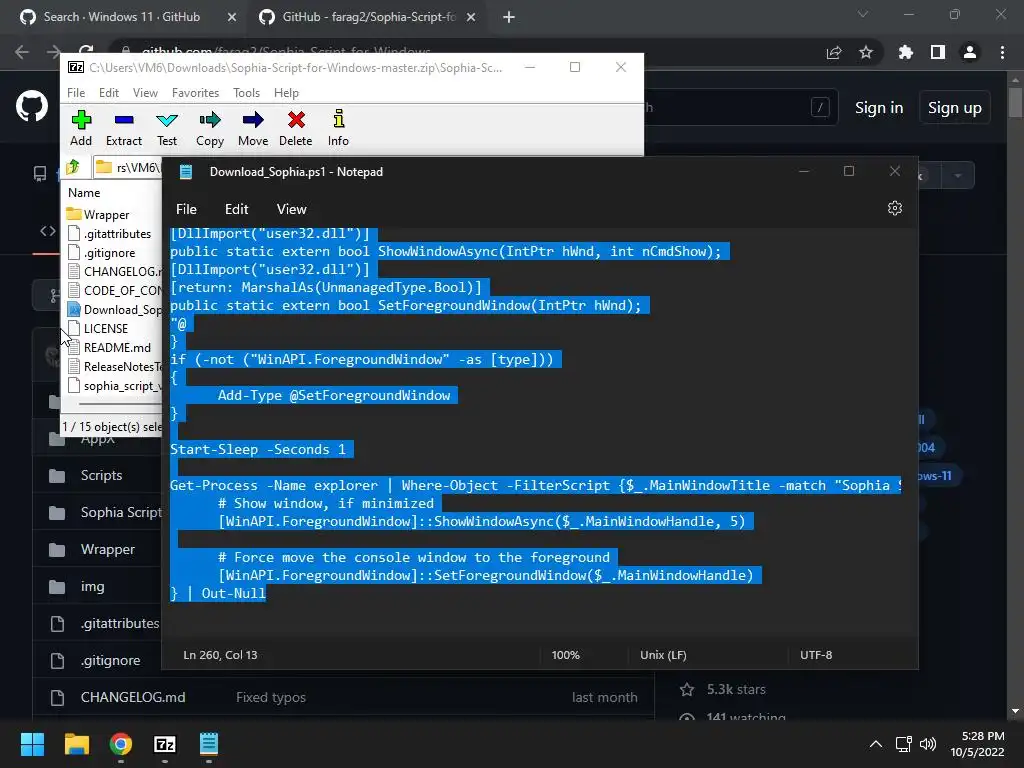Go back in Chrome browser
The height and width of the screenshot is (768, 1024).
tap(22, 52)
